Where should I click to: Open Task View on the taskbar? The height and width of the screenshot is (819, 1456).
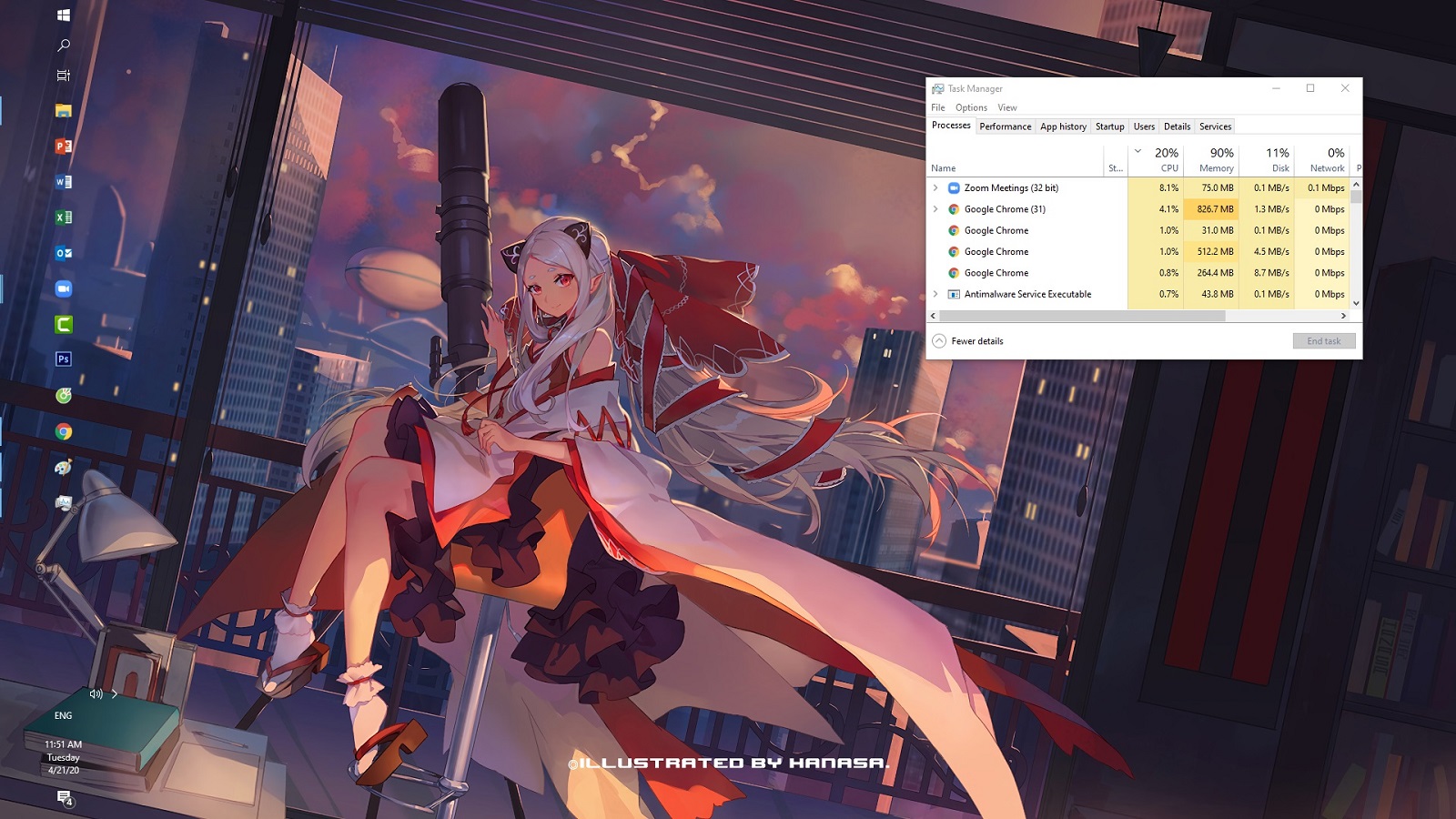[x=64, y=76]
